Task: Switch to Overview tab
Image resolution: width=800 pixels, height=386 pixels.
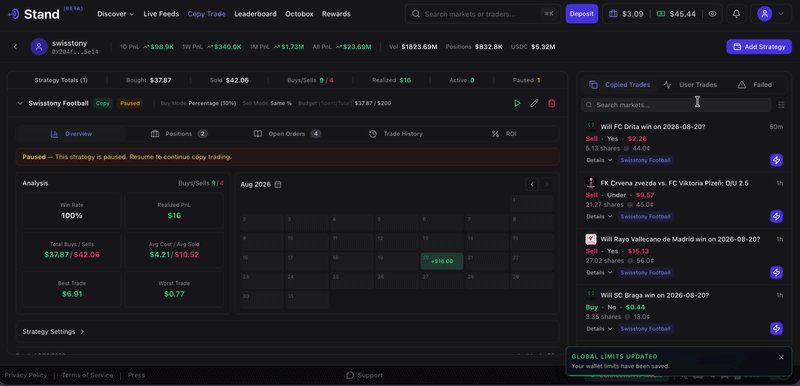Action: pyautogui.click(x=71, y=134)
